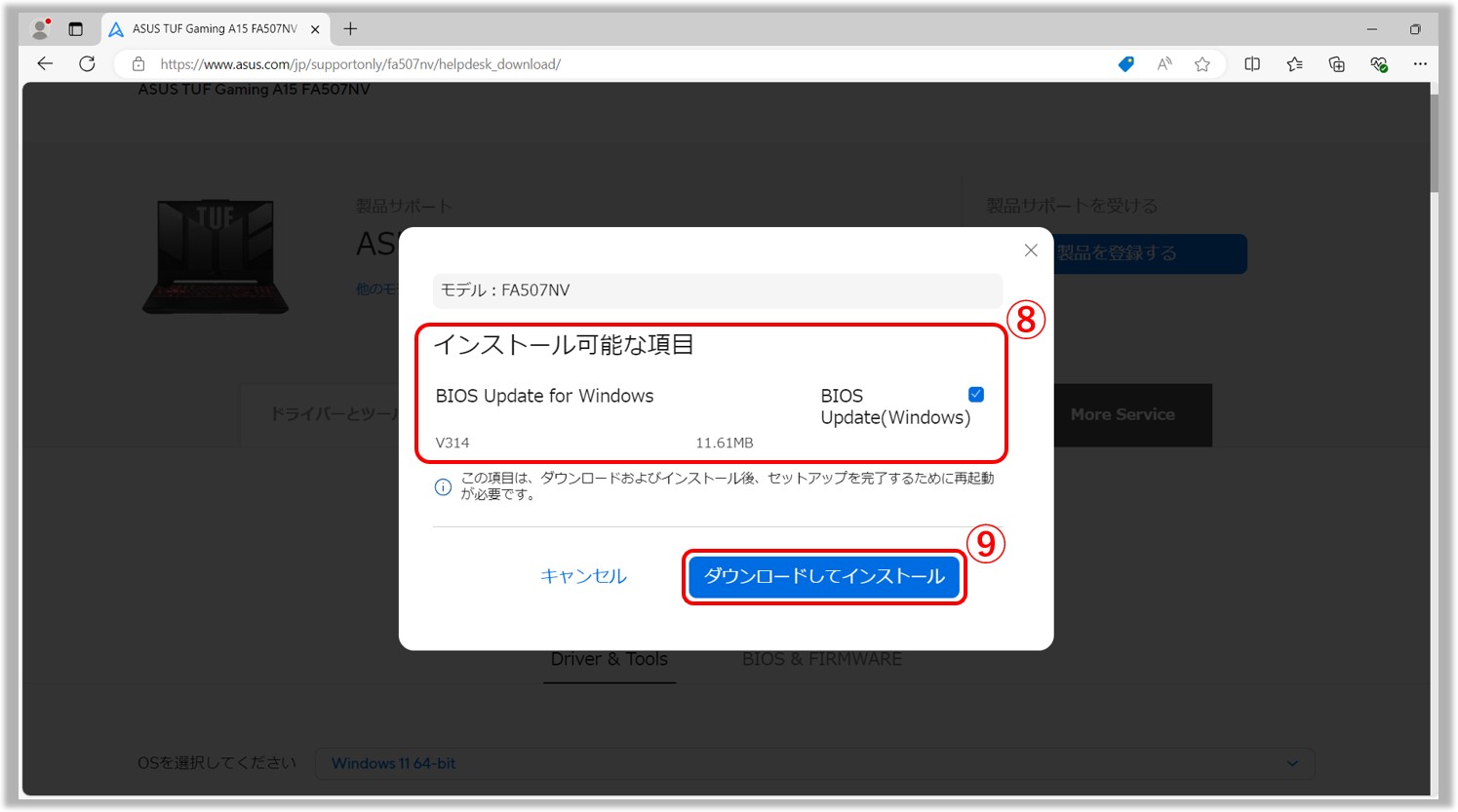Select the ASUS TUF Gaming A15 browser tab
Image resolution: width=1458 pixels, height=812 pixels.
click(x=215, y=29)
